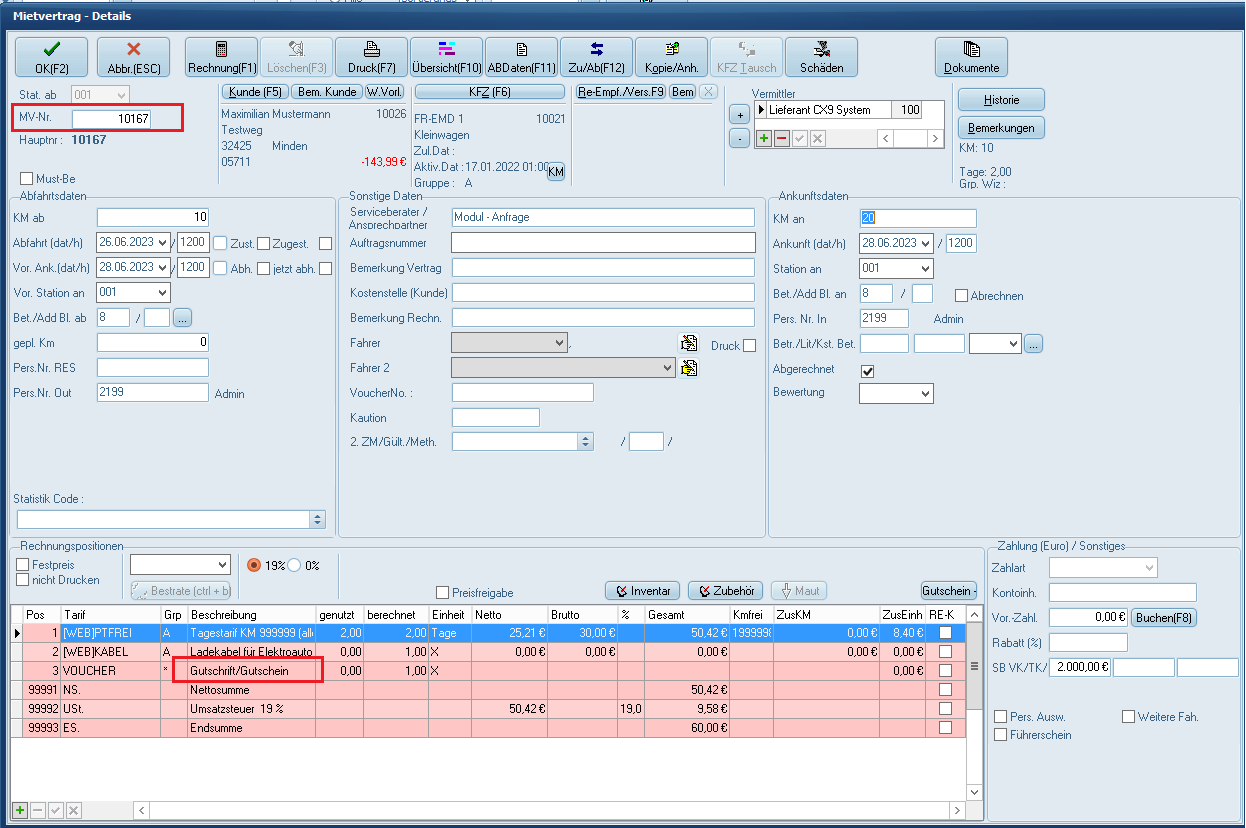Open the Kunde (F5) section
Screen dimensions: 1246x828
(254, 92)
